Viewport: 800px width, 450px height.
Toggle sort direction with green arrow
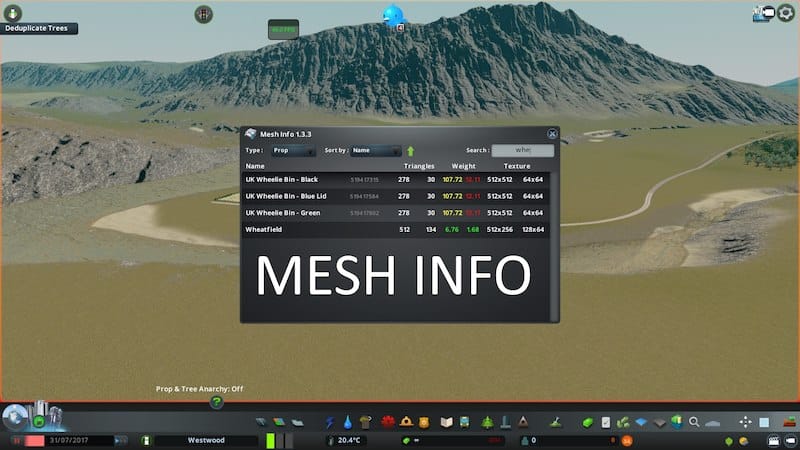410,151
